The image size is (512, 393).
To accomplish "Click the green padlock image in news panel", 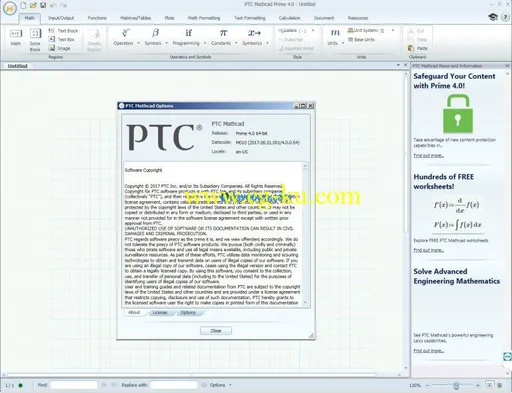I will [x=458, y=114].
